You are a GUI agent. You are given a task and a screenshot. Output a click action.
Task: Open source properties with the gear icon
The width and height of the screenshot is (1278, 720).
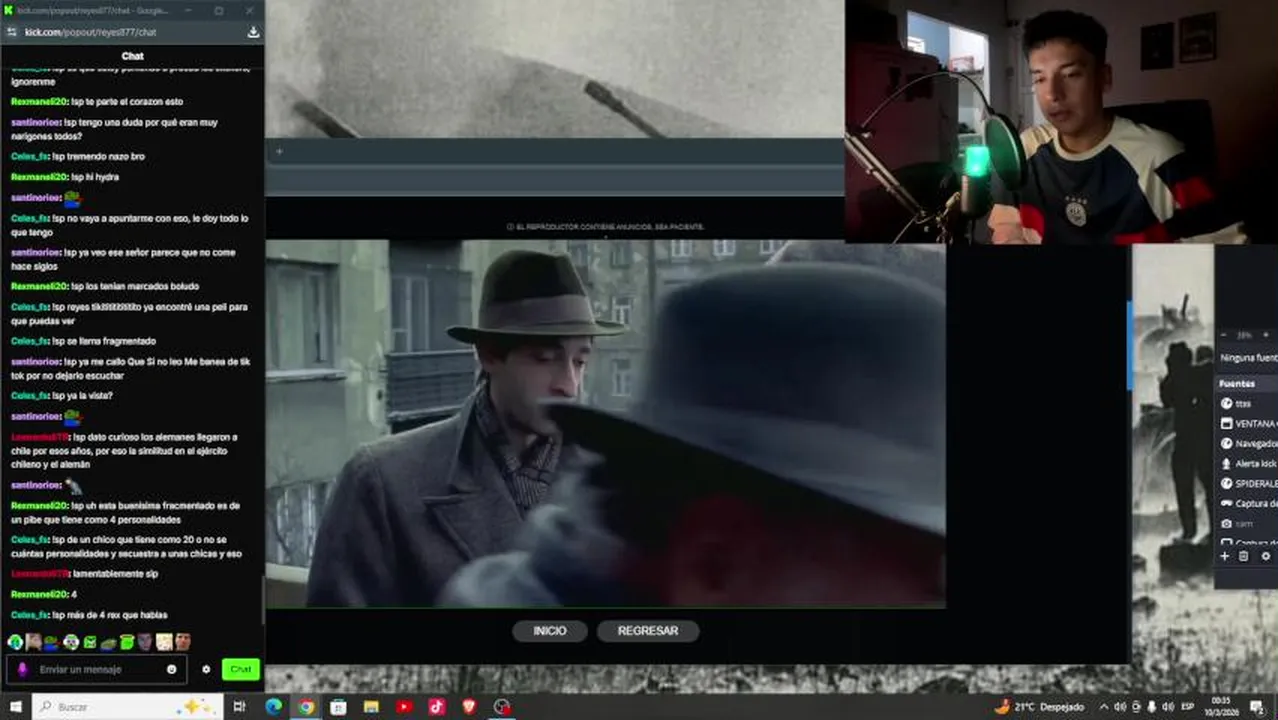(1265, 556)
